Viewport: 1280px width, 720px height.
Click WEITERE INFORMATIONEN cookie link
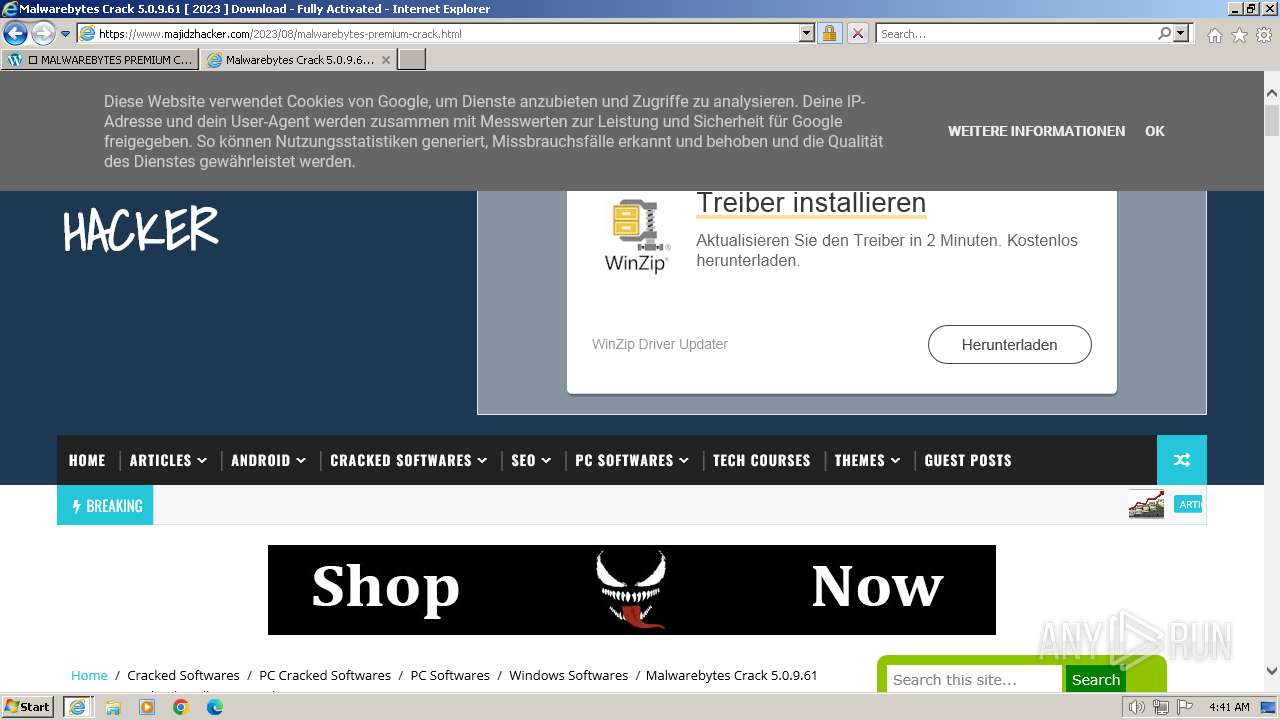1036,131
